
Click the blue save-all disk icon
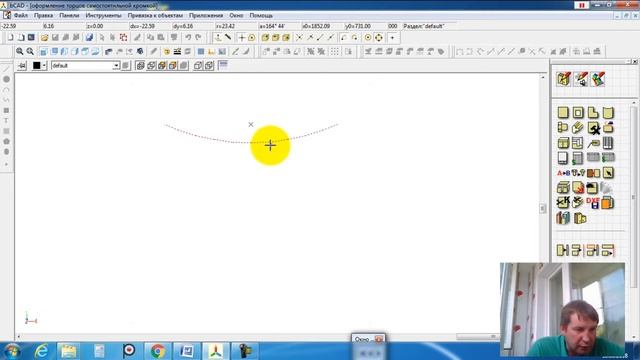pyautogui.click(x=89, y=38)
